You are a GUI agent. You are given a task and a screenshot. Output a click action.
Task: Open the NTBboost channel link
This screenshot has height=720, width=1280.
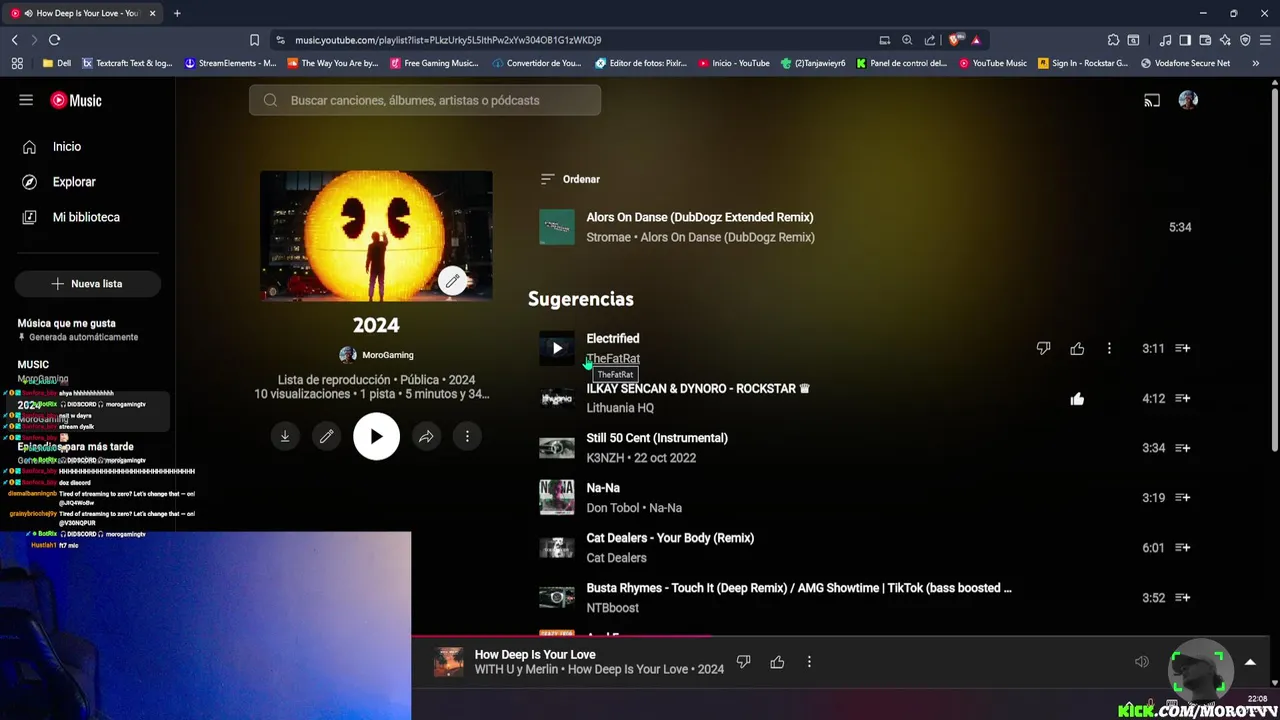coord(612,608)
